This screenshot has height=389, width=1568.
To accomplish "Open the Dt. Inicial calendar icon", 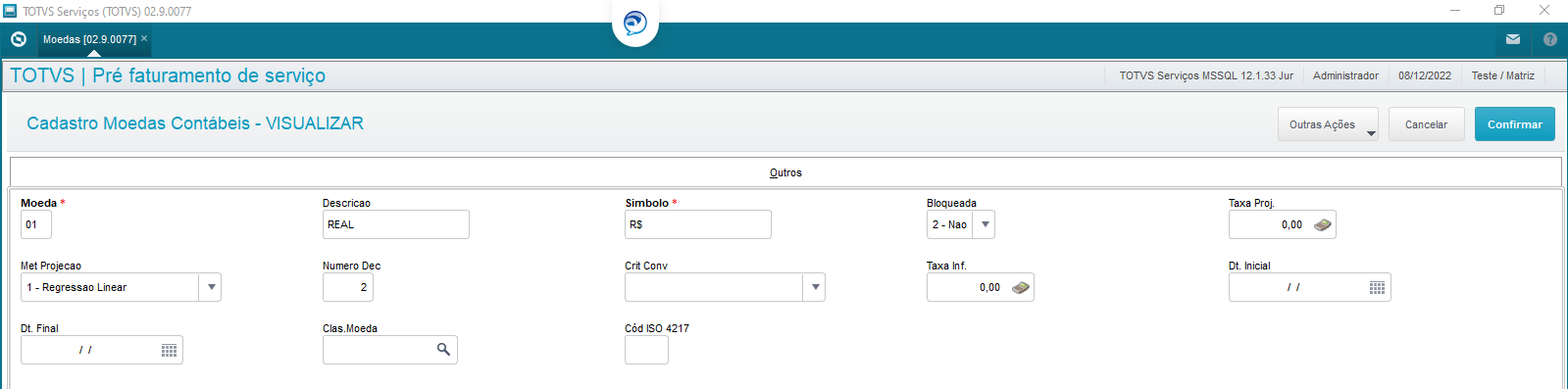I will 1378,287.
